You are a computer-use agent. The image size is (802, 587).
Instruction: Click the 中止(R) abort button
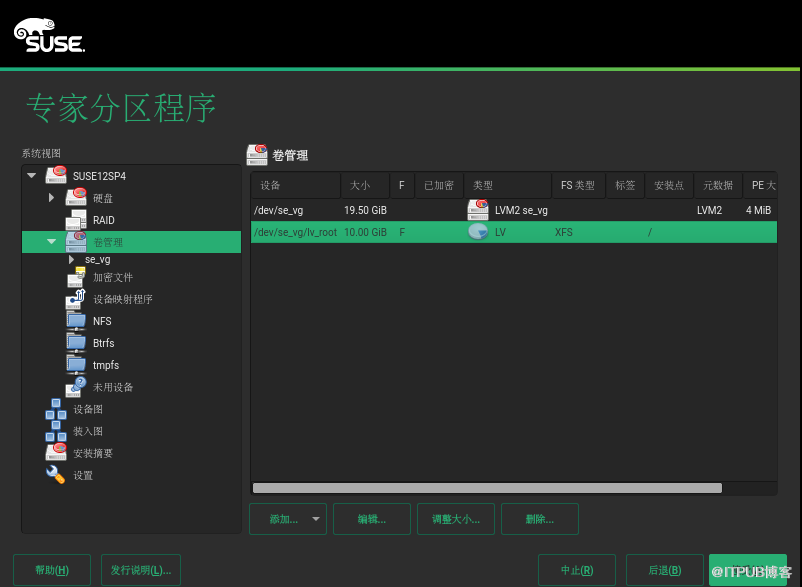click(577, 570)
